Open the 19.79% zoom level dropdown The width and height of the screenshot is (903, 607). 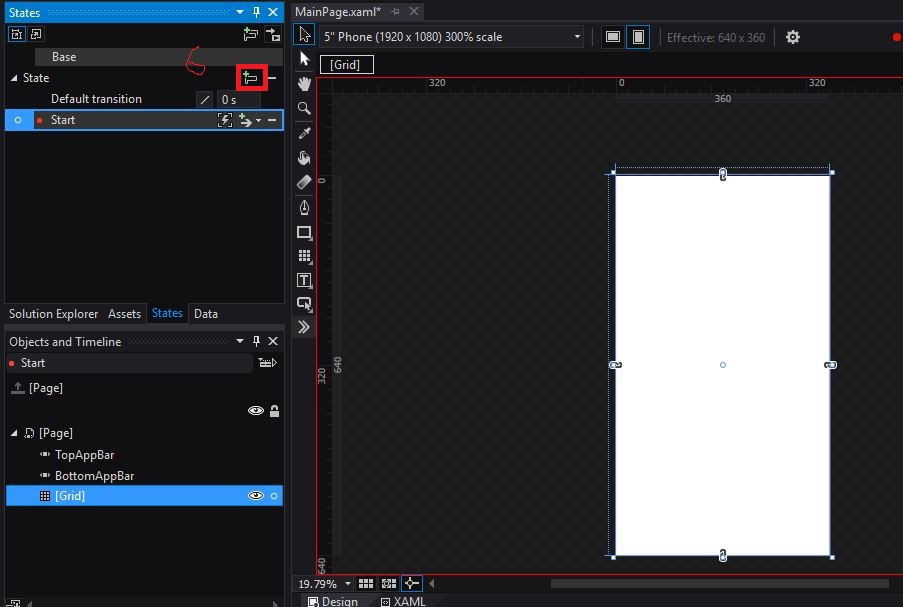[348, 583]
